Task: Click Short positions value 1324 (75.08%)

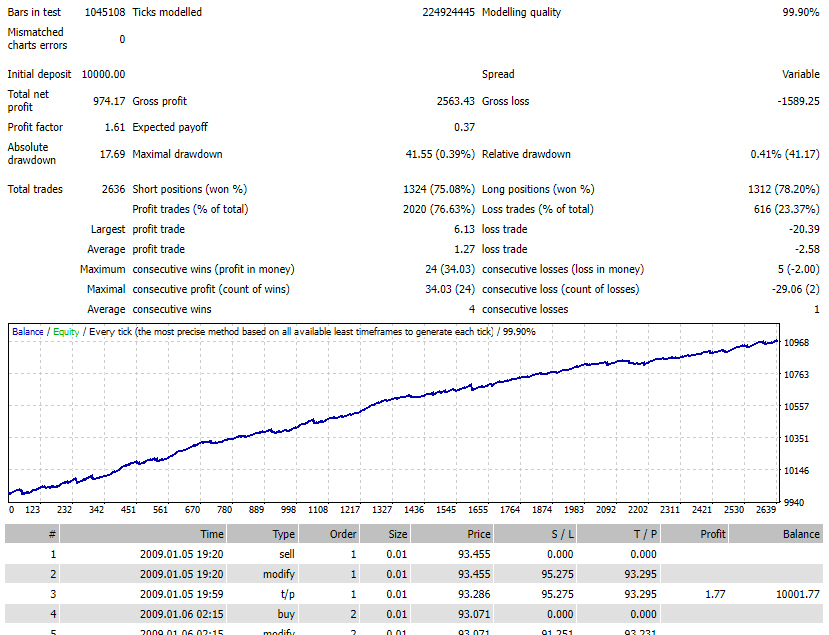Action: [x=439, y=189]
